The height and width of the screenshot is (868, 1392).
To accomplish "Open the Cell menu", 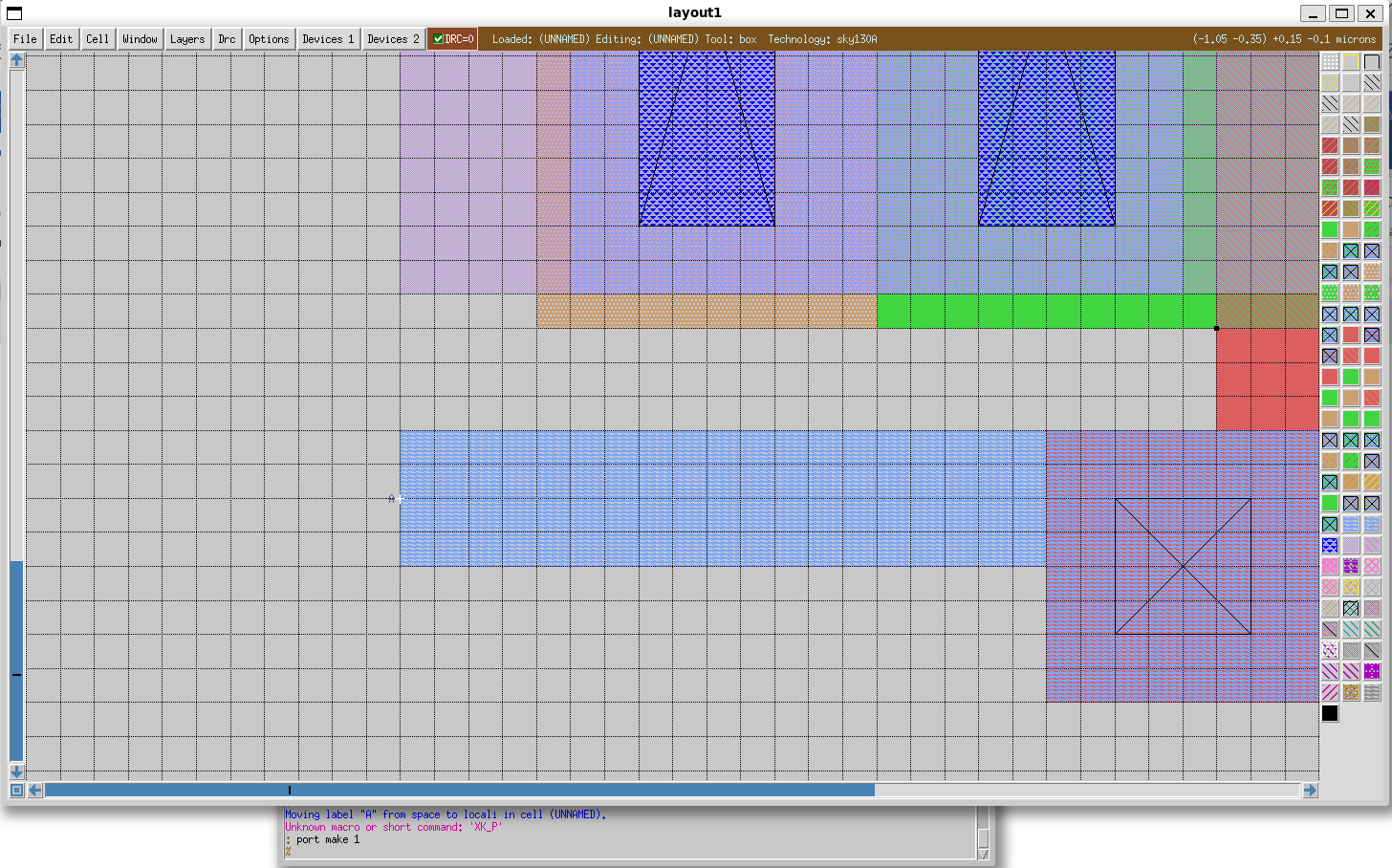I will 98,39.
